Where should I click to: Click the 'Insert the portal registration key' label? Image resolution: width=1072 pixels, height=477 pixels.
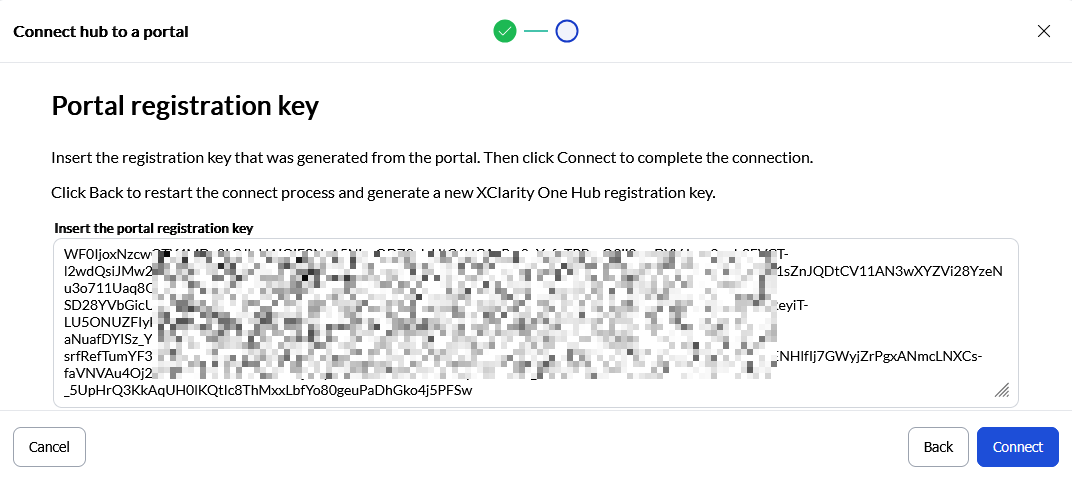click(x=153, y=227)
